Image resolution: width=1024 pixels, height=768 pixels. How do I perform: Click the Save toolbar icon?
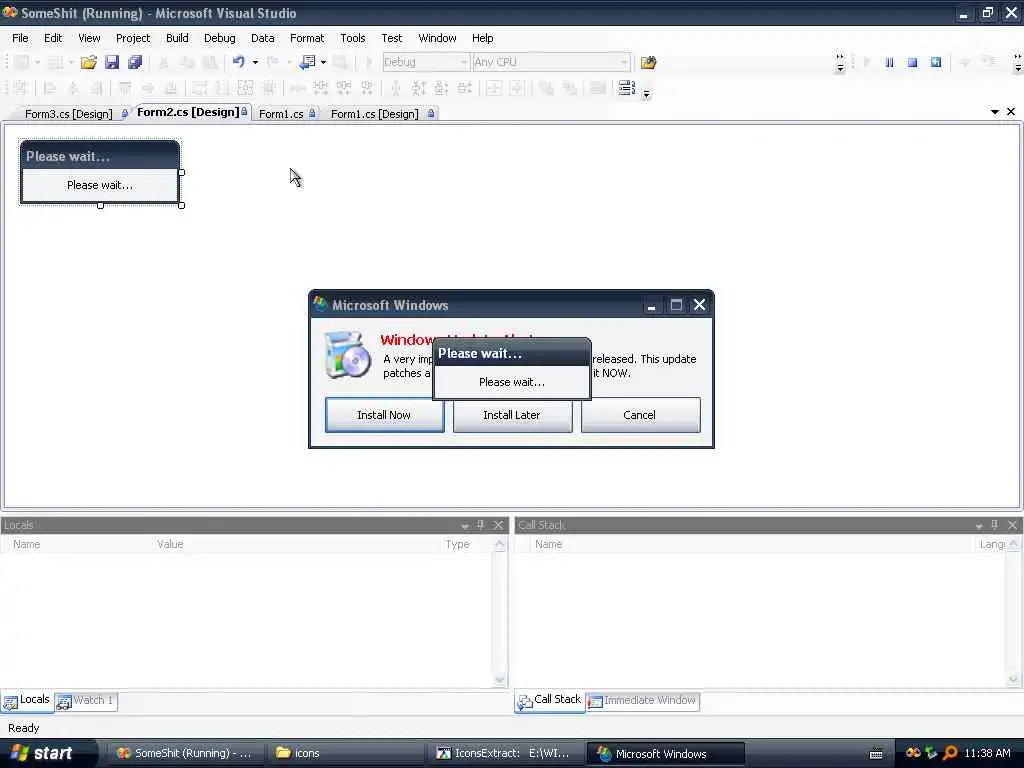coord(112,62)
